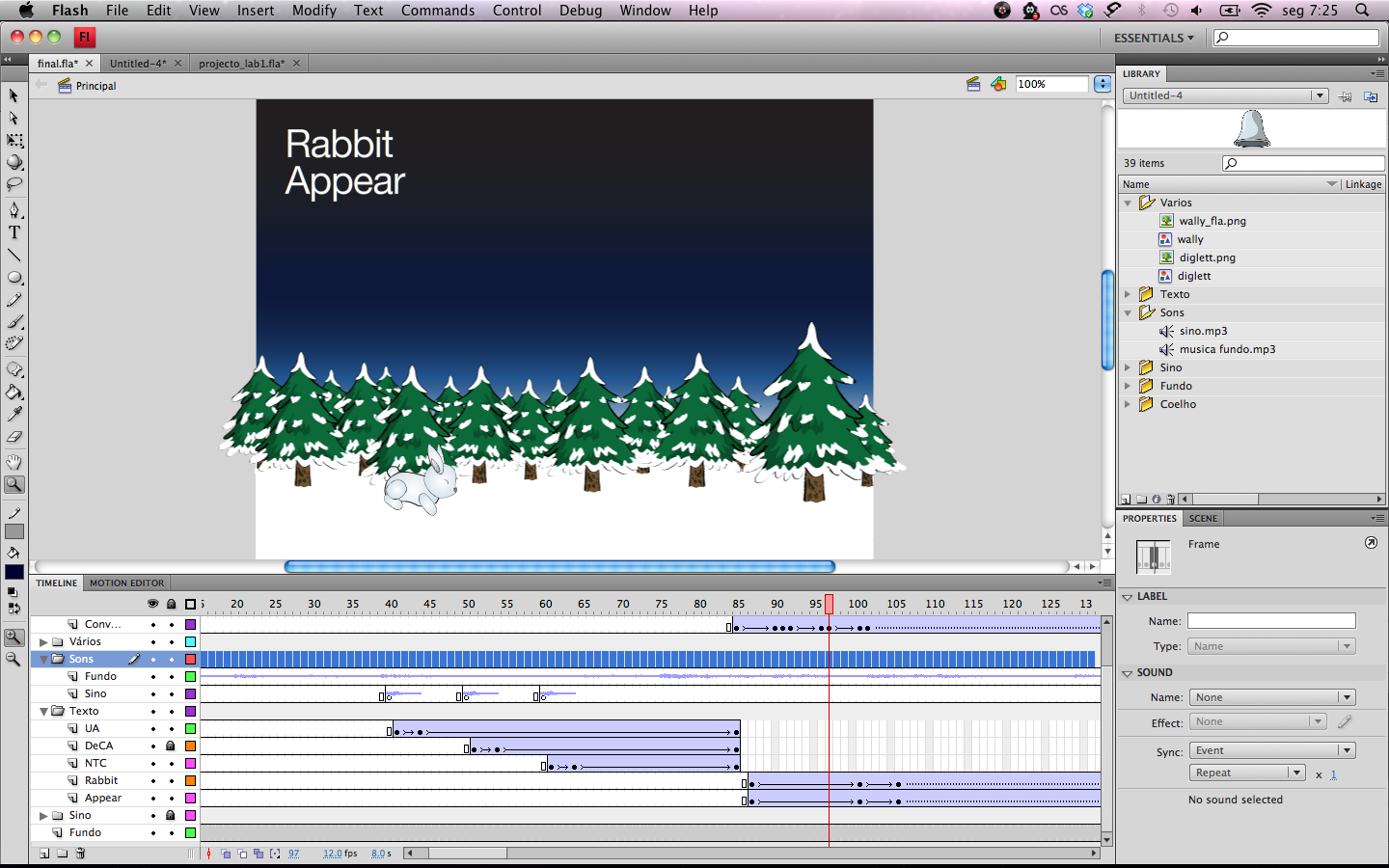Pick the Paint Bucket tool
The image size is (1389, 868).
14,393
